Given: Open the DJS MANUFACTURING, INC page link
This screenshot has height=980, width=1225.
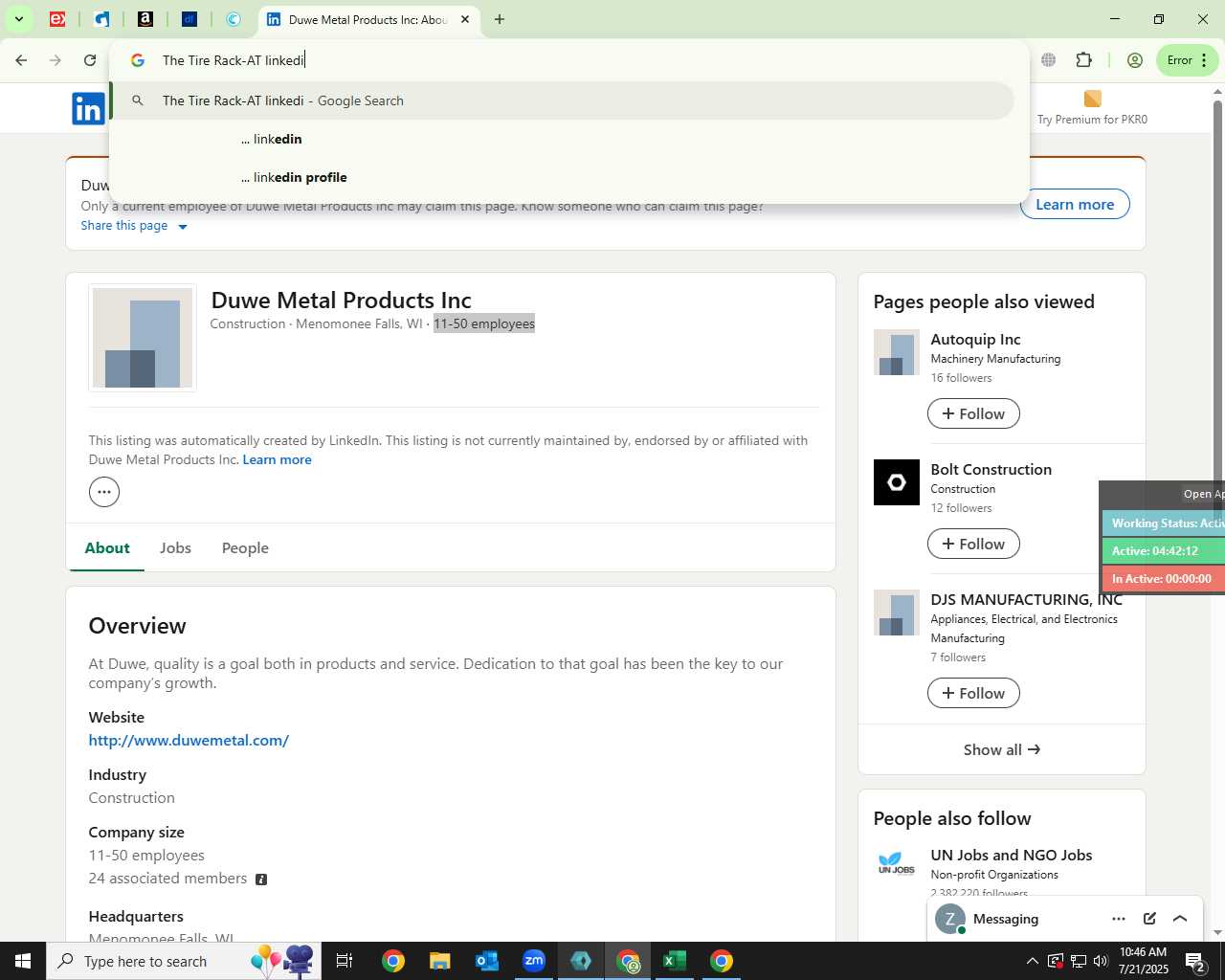Looking at the screenshot, I should (x=1026, y=600).
